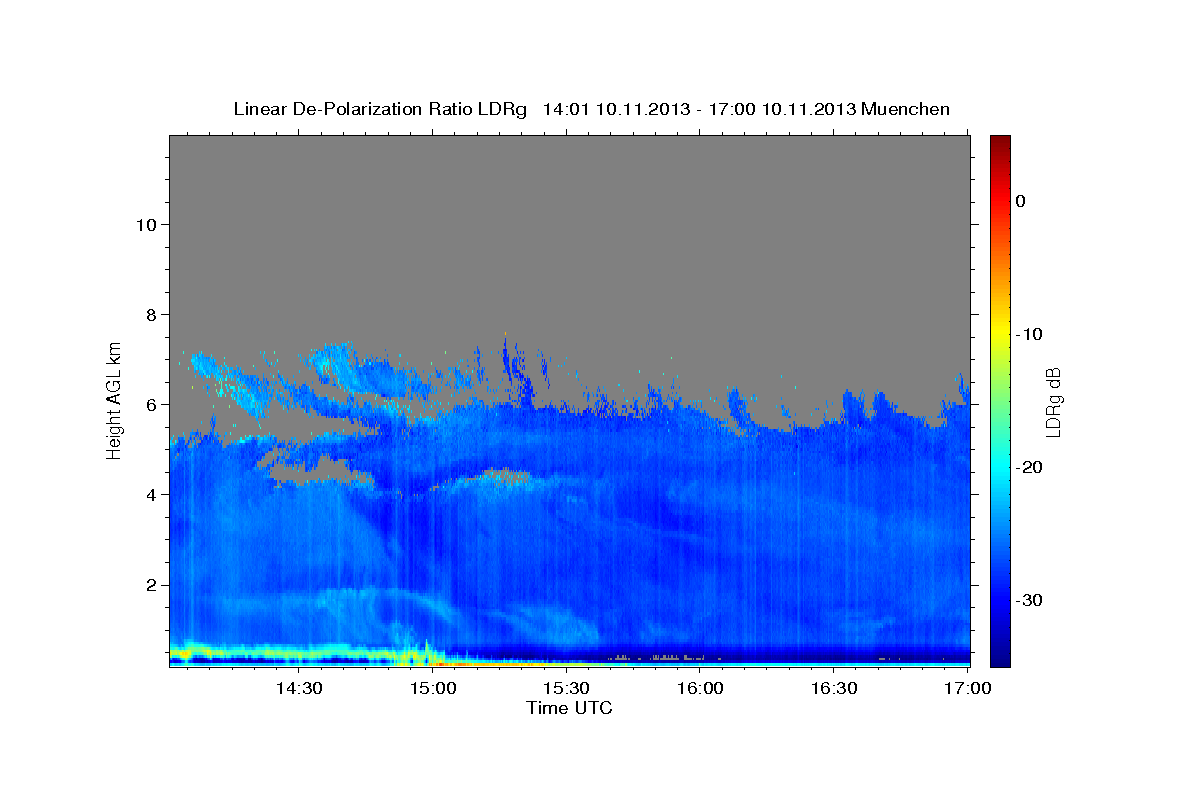Click the 'Muenchen' location in the title
Image resolution: width=1200 pixels, height=800 pixels.
pyautogui.click(x=907, y=109)
